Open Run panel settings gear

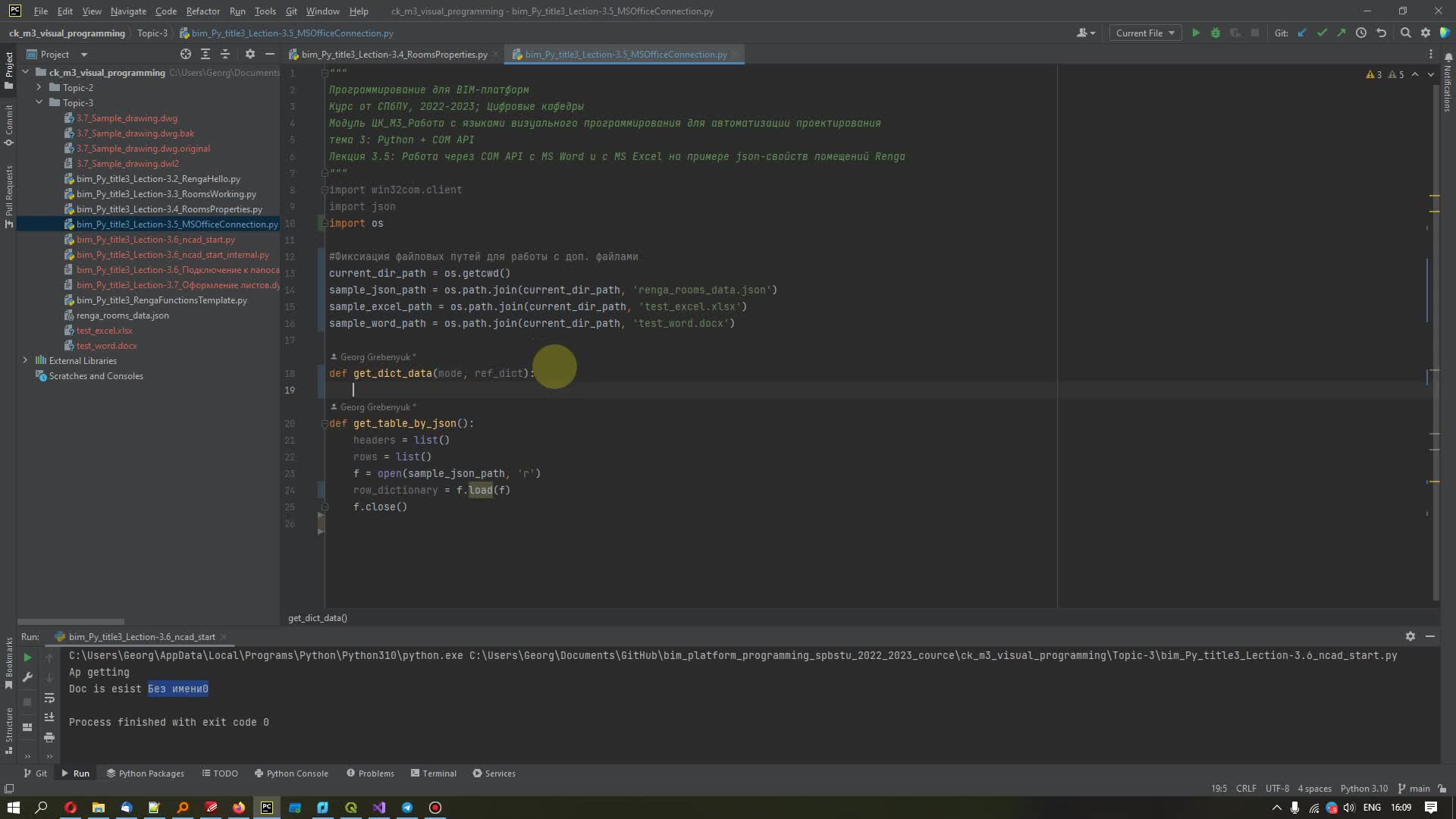(1410, 636)
